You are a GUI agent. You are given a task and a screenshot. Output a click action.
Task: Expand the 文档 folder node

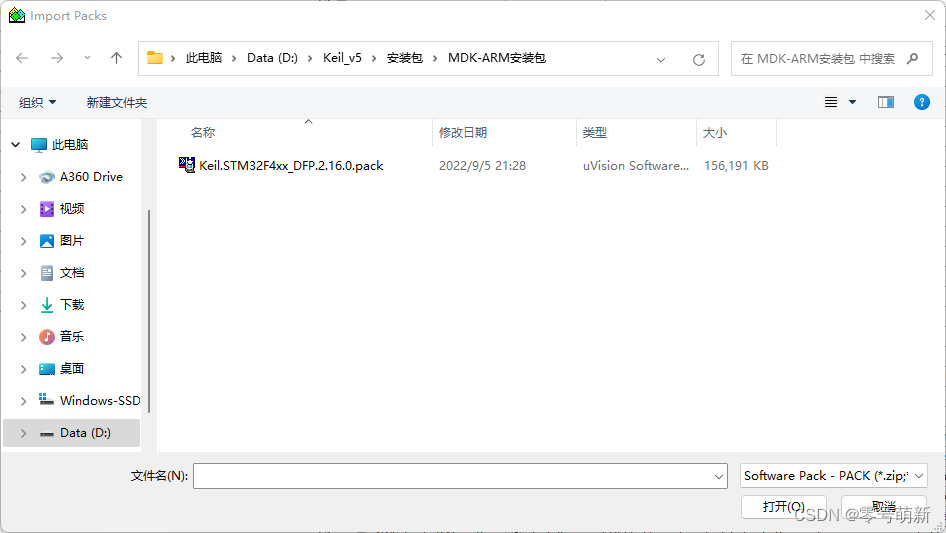[24, 273]
